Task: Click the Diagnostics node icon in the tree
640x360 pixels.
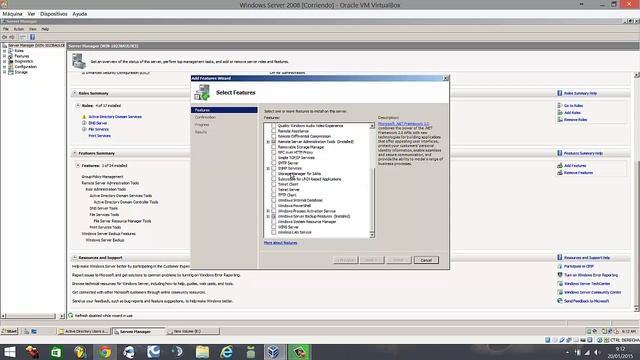Action: (x=11, y=61)
